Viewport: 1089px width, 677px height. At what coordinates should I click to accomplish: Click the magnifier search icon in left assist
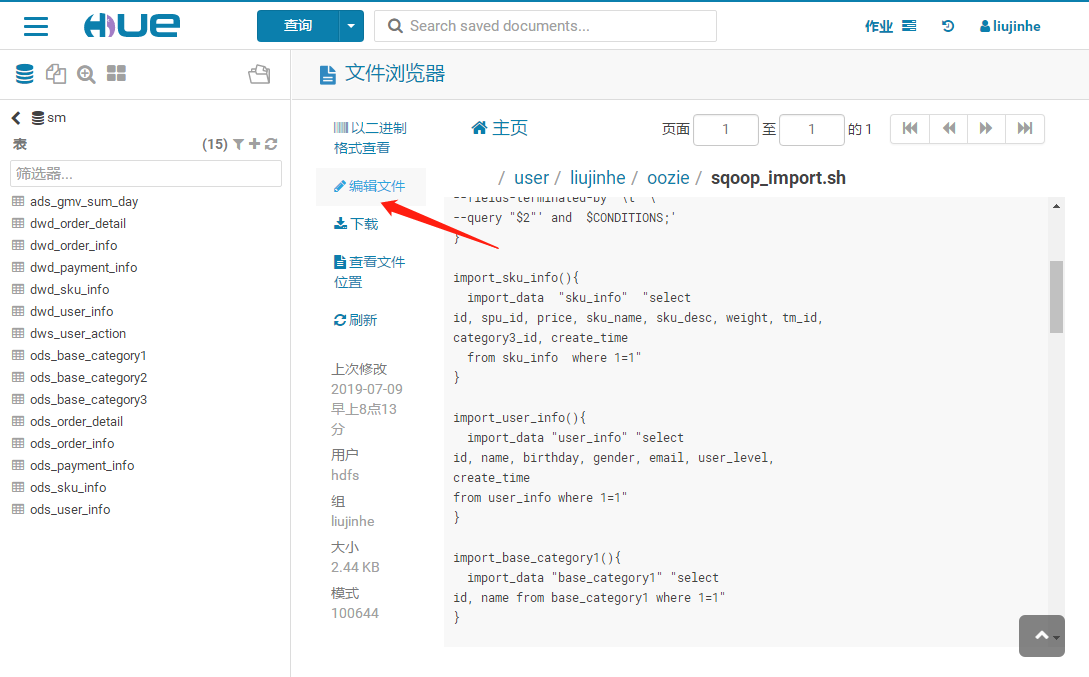pyautogui.click(x=85, y=73)
